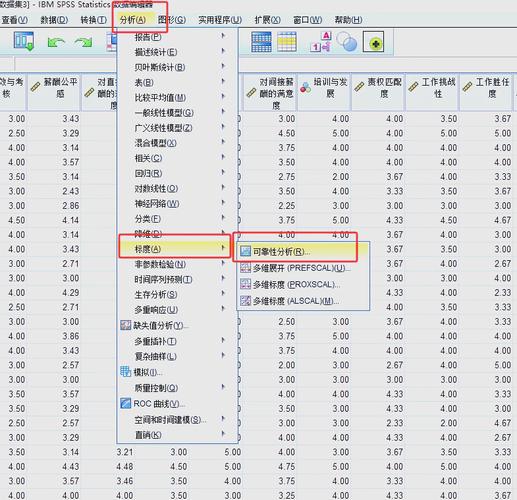Open the 扩展(X) menu
The image size is (517, 500).
click(267, 20)
